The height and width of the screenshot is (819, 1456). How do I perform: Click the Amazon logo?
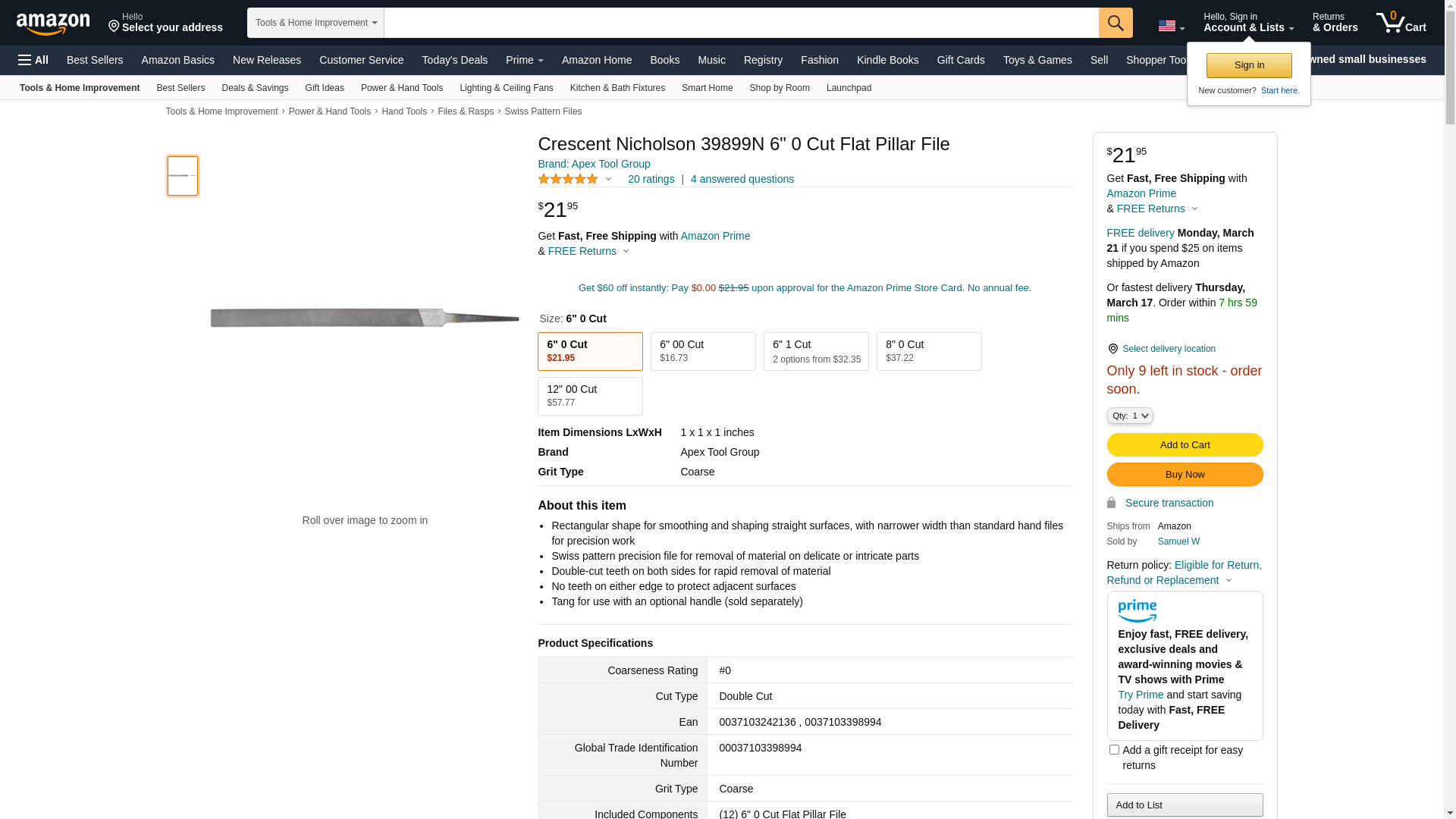click(53, 24)
